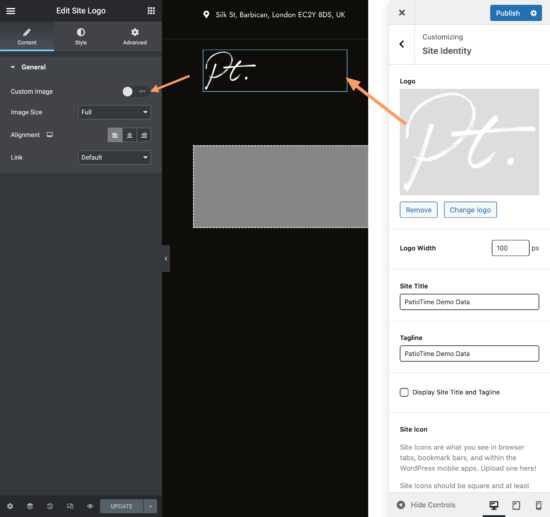This screenshot has width=550, height=517.
Task: Click the Remove logo button
Action: click(418, 210)
